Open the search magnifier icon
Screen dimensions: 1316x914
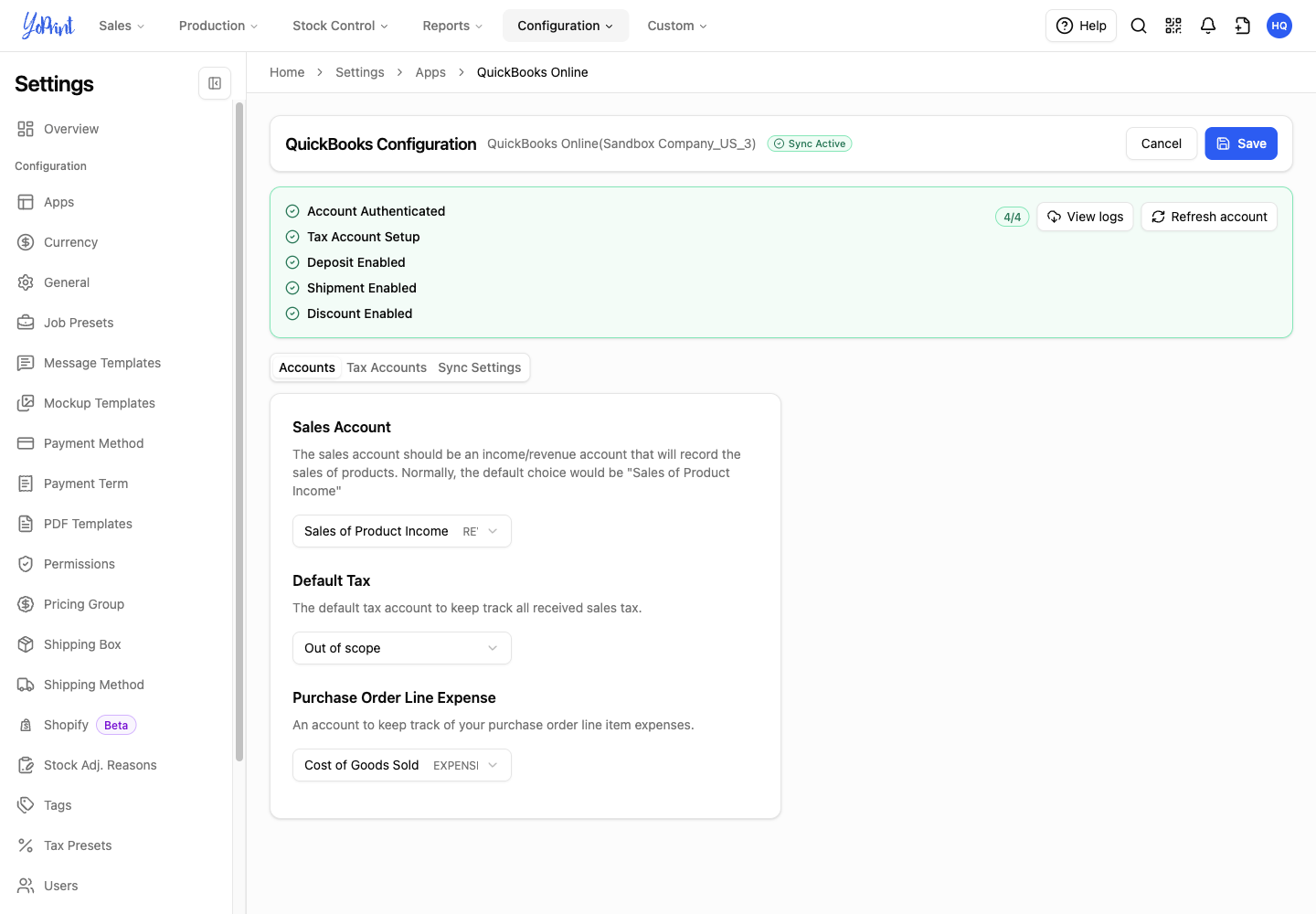click(x=1139, y=26)
